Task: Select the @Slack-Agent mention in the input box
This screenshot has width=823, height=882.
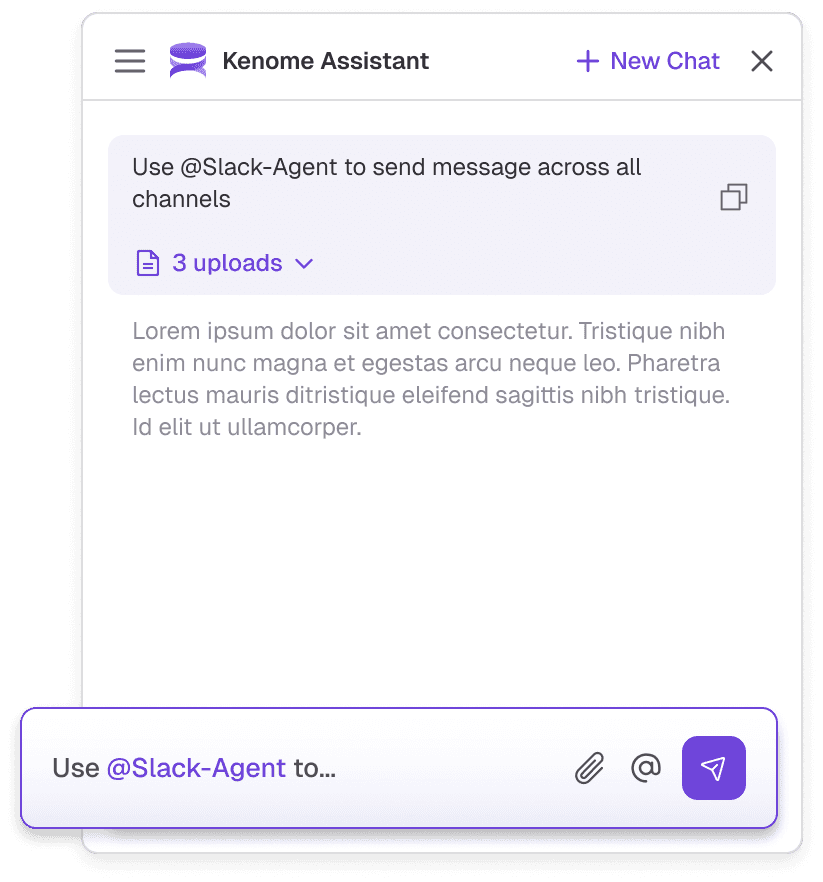Action: [196, 768]
